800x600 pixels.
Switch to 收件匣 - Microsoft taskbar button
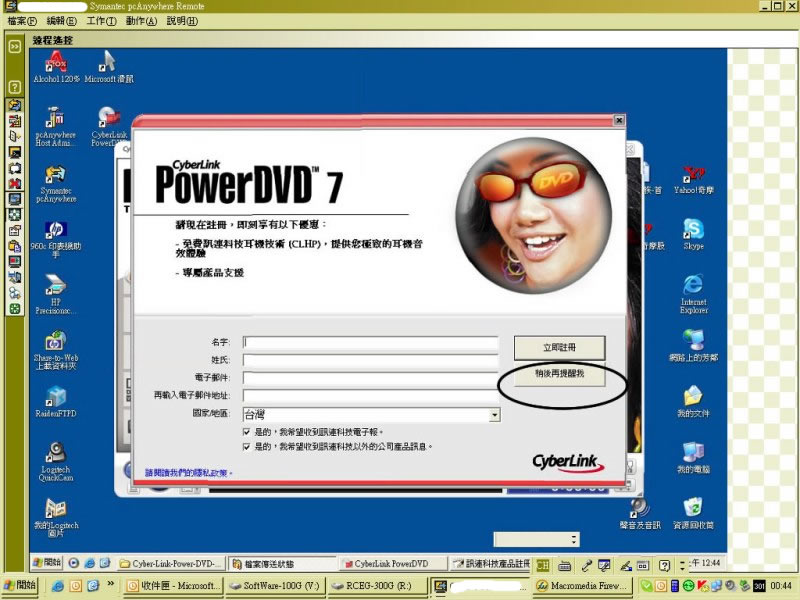[173, 586]
